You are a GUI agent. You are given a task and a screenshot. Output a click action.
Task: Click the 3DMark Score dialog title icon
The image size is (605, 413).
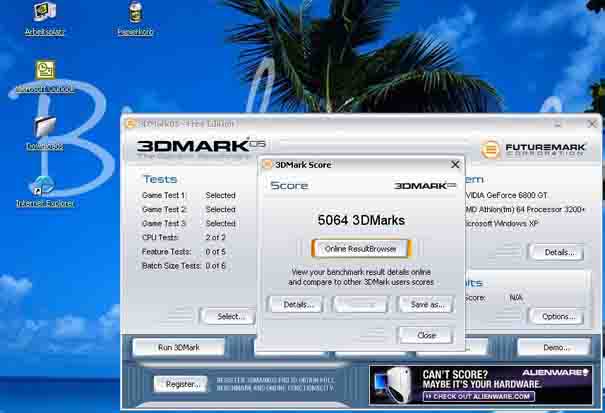pos(267,165)
